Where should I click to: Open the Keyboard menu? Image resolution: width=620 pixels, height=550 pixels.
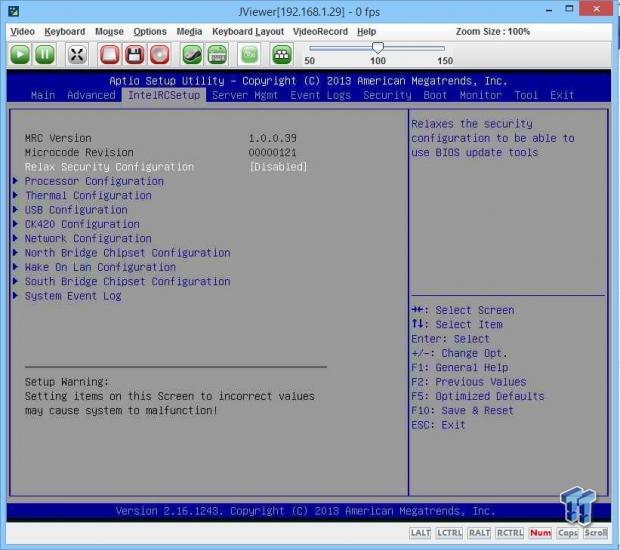click(64, 31)
